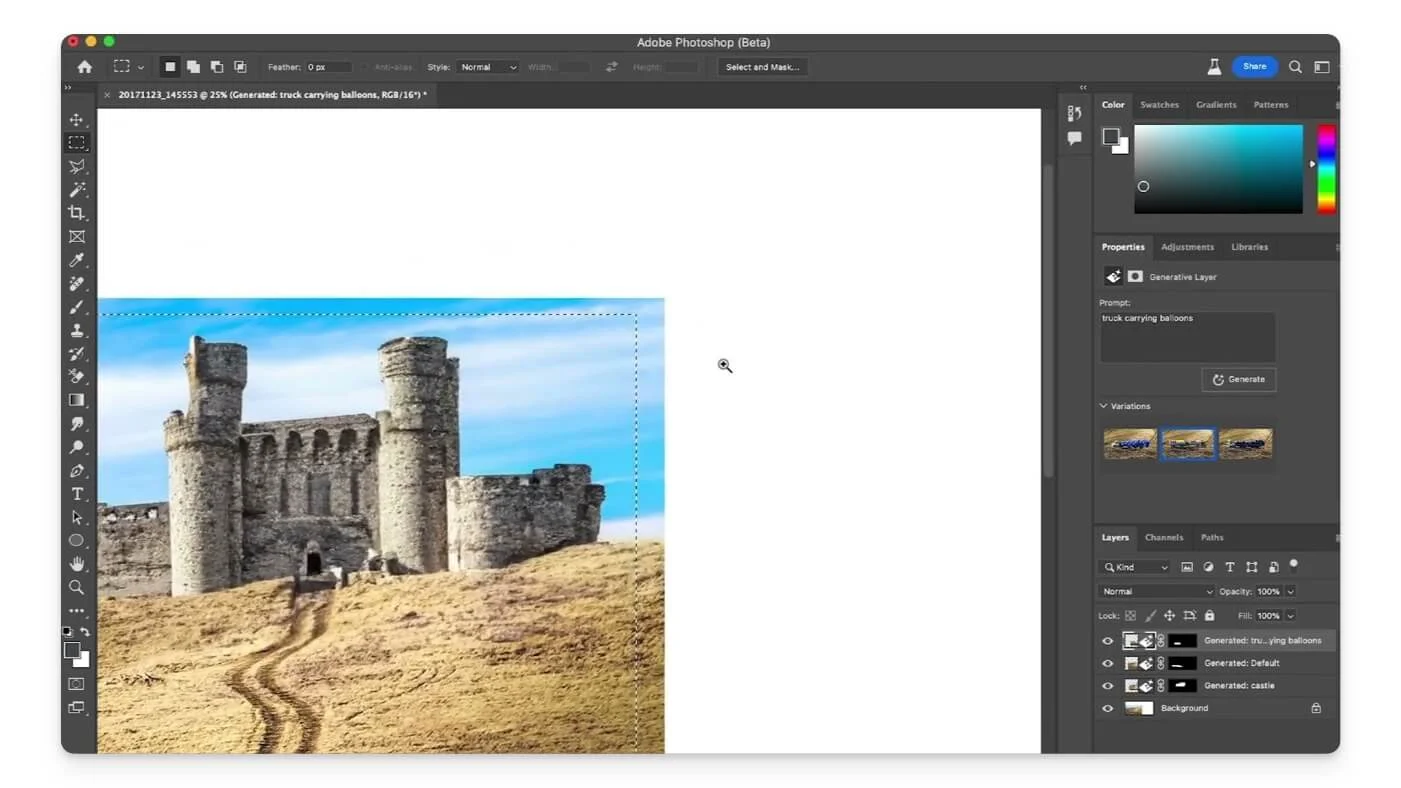Image resolution: width=1401 pixels, height=788 pixels.
Task: Choose the Eyedropper tool
Action: coord(76,260)
